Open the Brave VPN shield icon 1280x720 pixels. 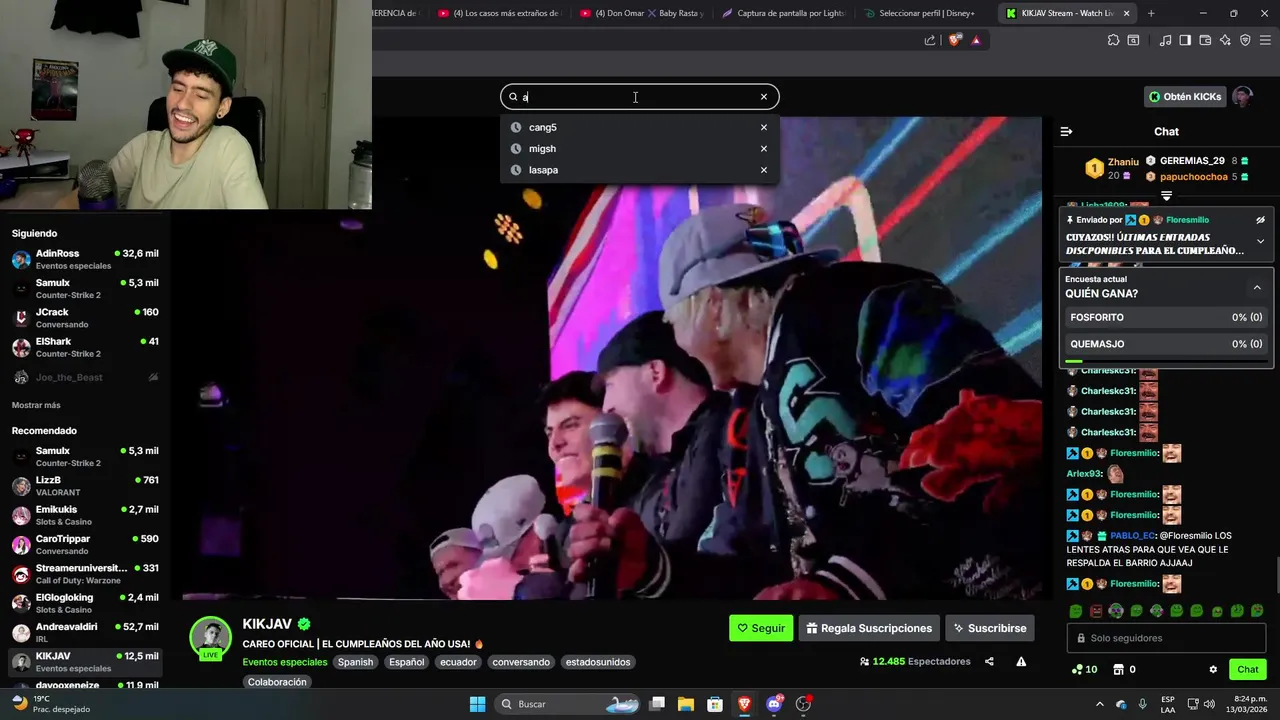1245,40
